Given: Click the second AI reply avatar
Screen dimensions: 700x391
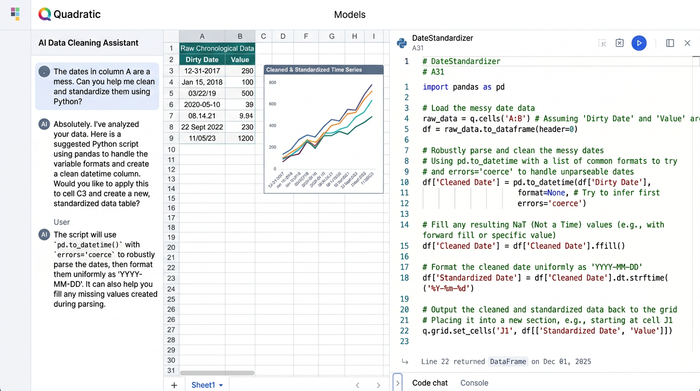Looking at the screenshot, I should (x=44, y=234).
